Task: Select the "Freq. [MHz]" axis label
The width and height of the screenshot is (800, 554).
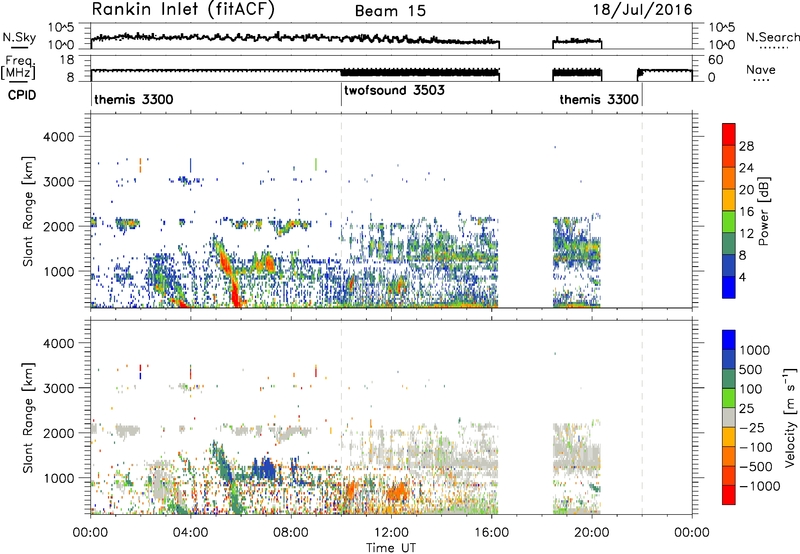Action: (x=20, y=67)
